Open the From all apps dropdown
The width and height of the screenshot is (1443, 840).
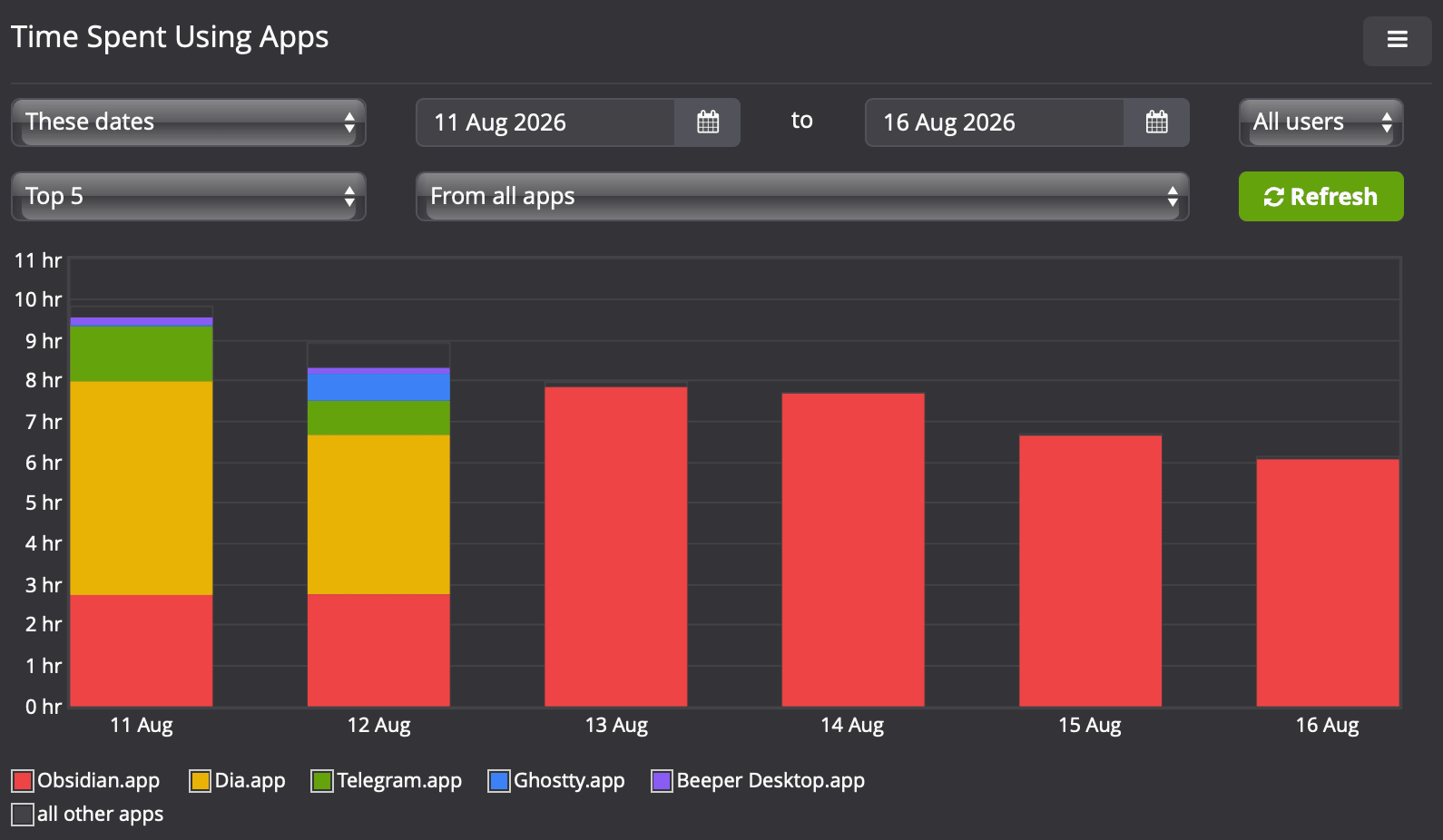click(x=802, y=196)
